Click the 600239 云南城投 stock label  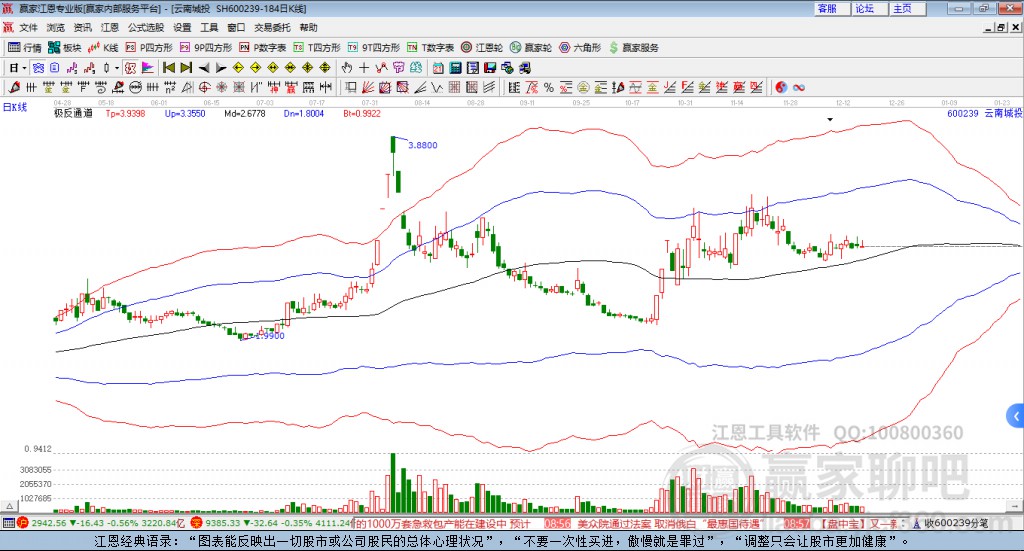[x=984, y=113]
